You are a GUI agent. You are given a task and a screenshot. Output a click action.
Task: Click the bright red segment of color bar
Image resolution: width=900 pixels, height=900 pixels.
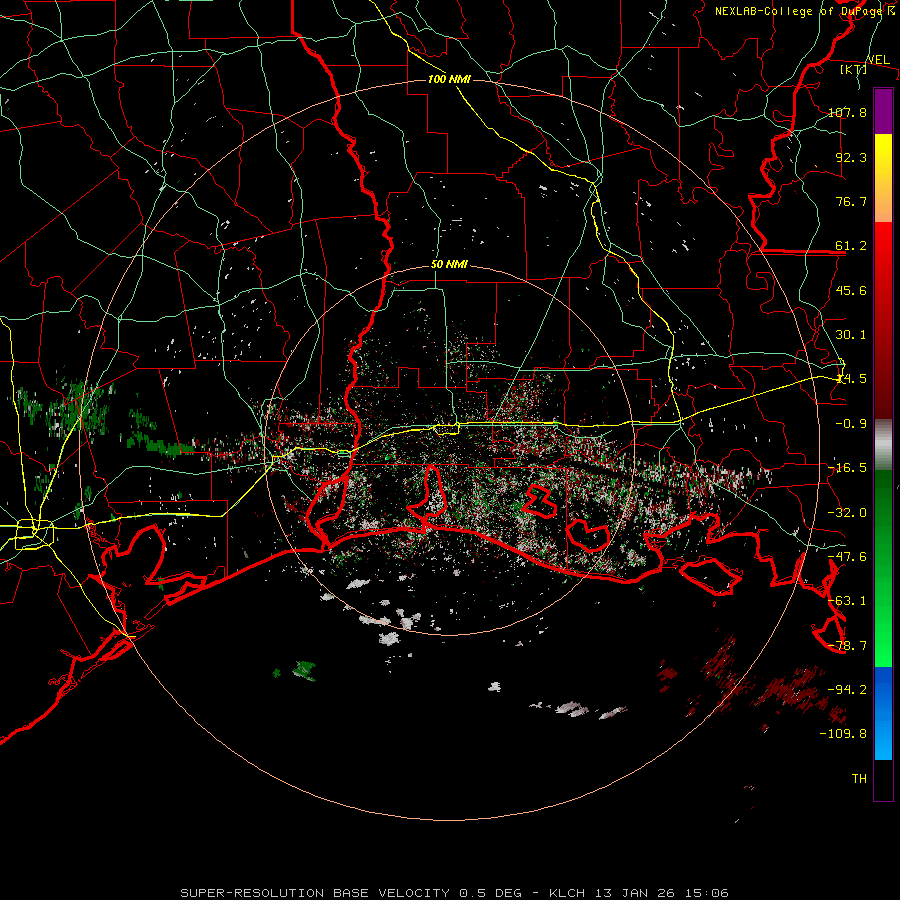(x=883, y=247)
